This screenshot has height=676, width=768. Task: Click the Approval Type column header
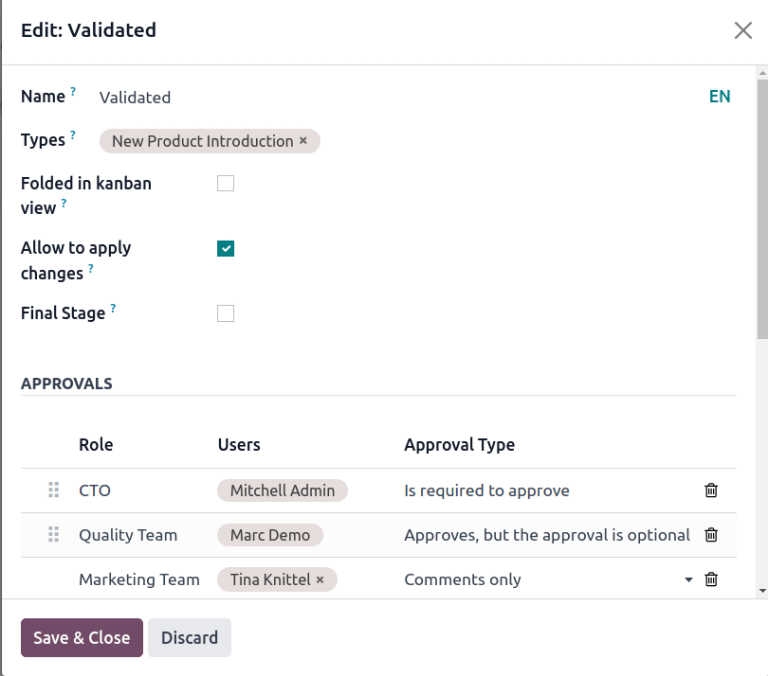(x=459, y=444)
